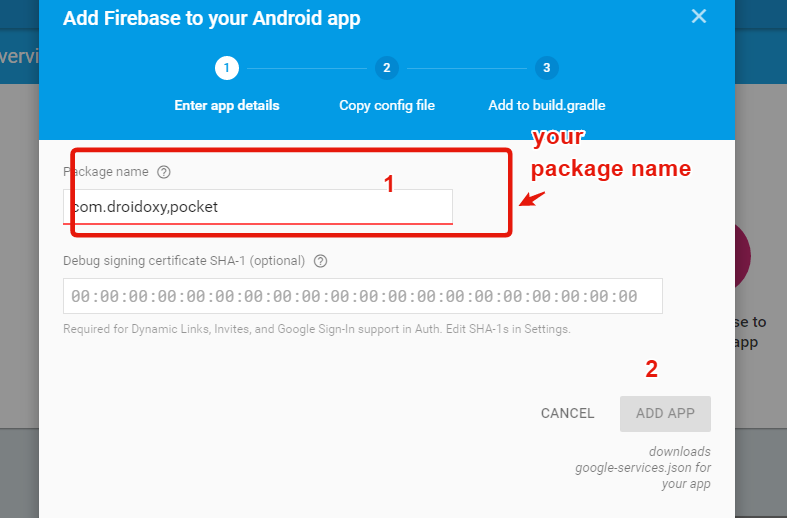Click the "downloads google-services.json" note text
This screenshot has width=787, height=518.
(643, 467)
